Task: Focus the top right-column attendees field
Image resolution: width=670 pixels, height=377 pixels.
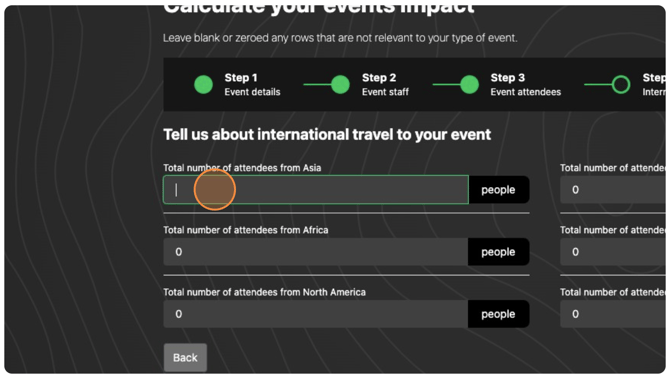Action: coord(613,189)
